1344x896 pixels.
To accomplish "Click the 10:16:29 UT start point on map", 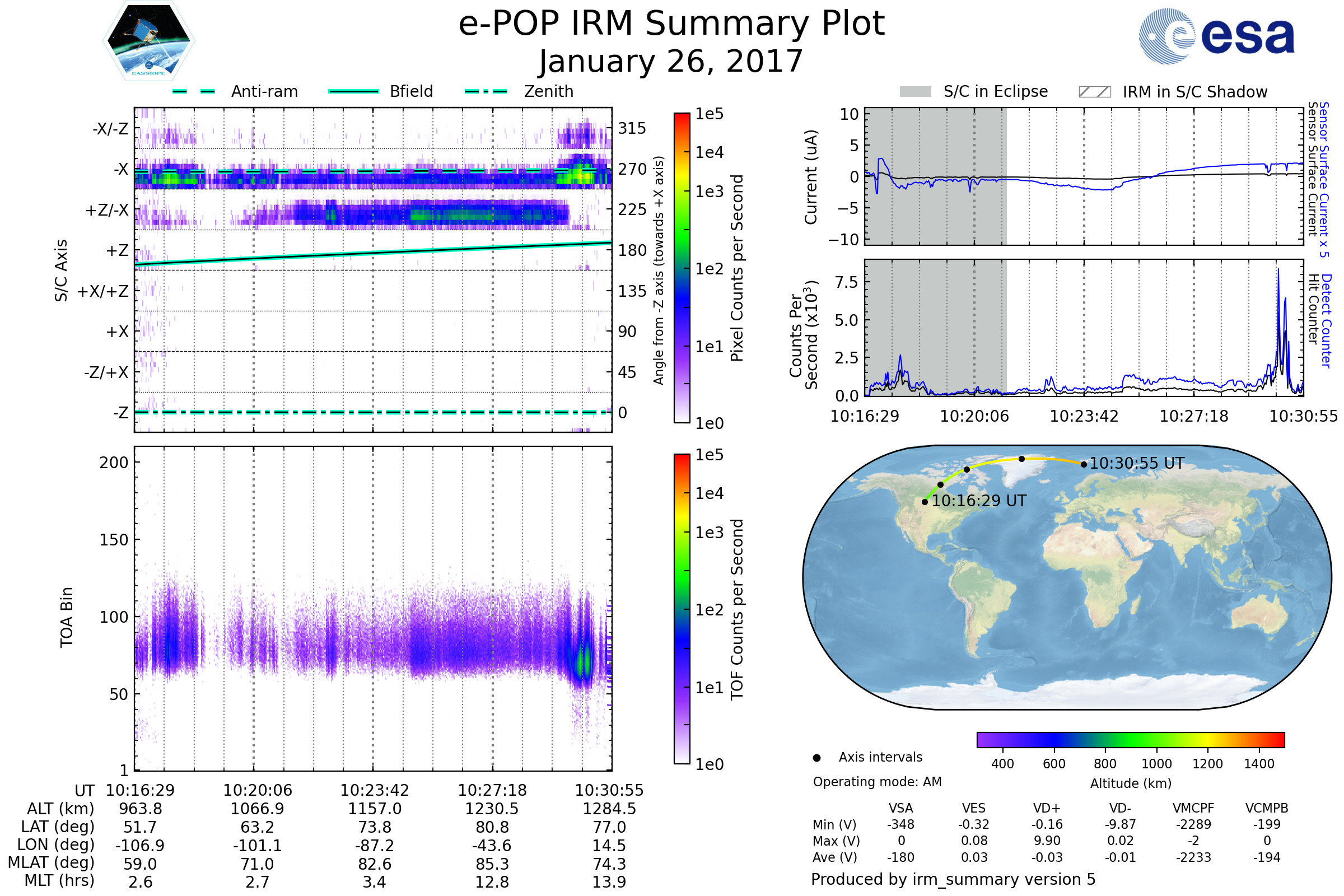I will (x=925, y=502).
